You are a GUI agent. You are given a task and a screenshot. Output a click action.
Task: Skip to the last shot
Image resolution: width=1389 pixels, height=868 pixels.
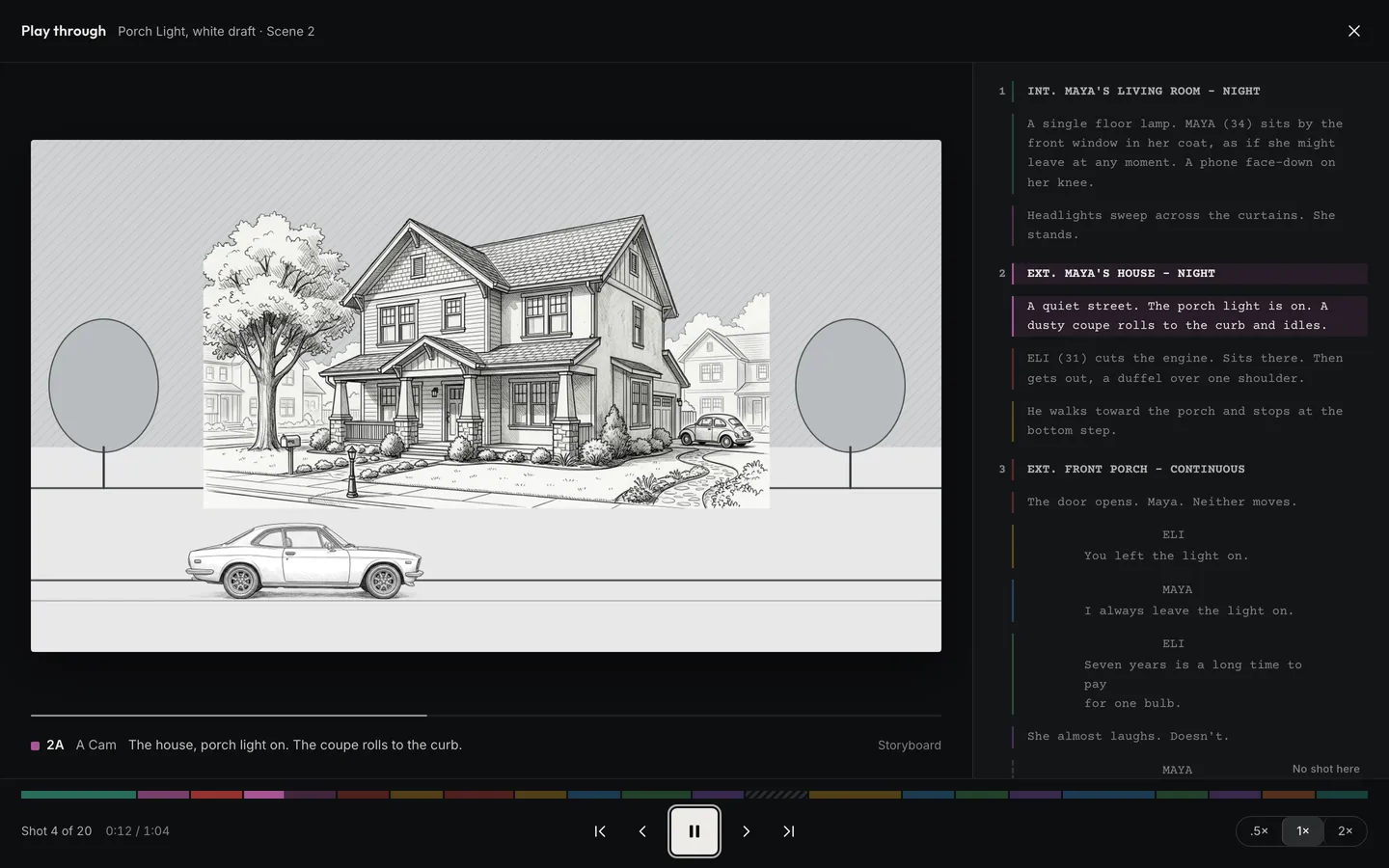coord(788,831)
